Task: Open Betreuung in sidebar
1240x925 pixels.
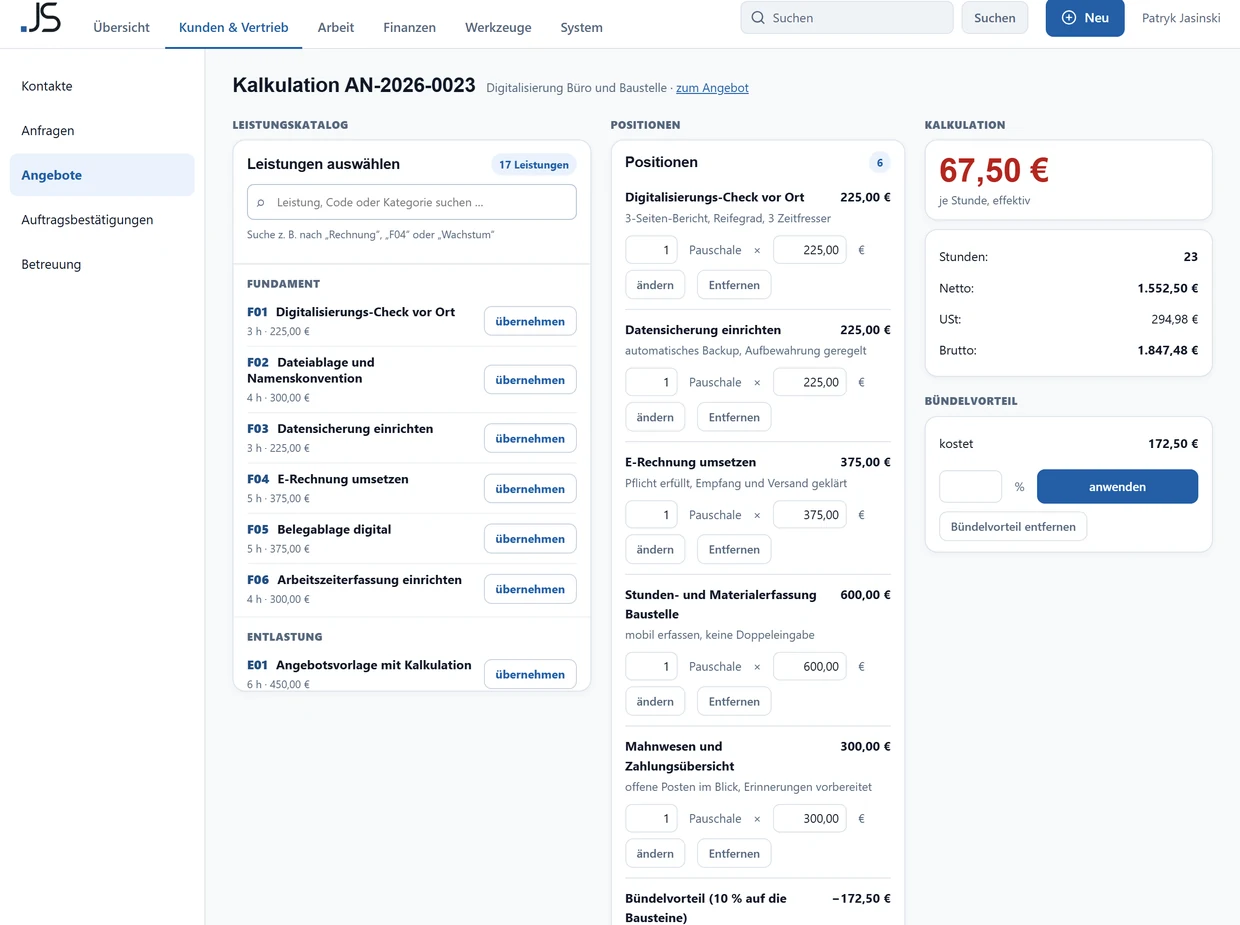Action: 102,264
